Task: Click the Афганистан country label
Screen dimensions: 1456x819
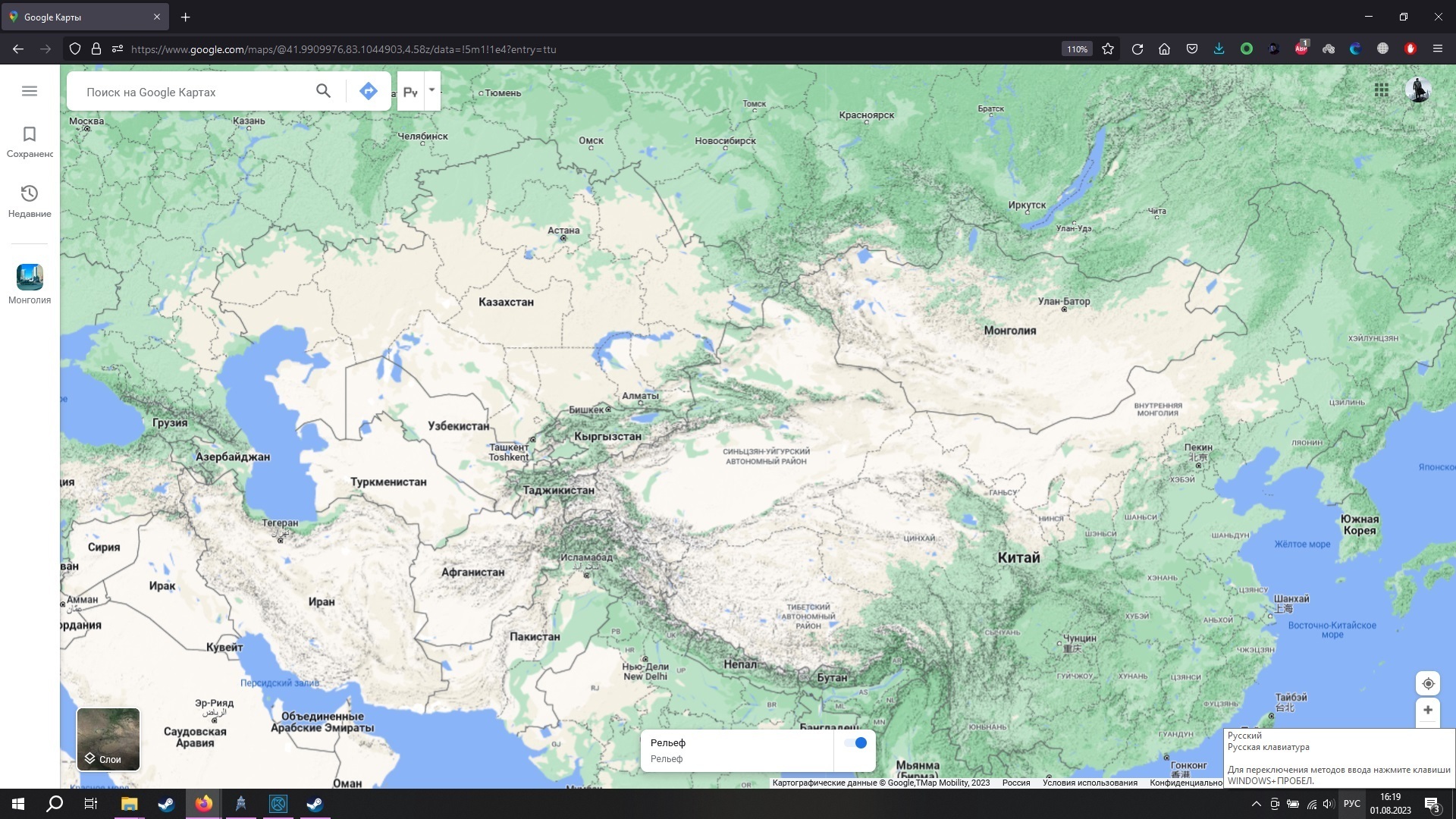Action: [x=472, y=573]
